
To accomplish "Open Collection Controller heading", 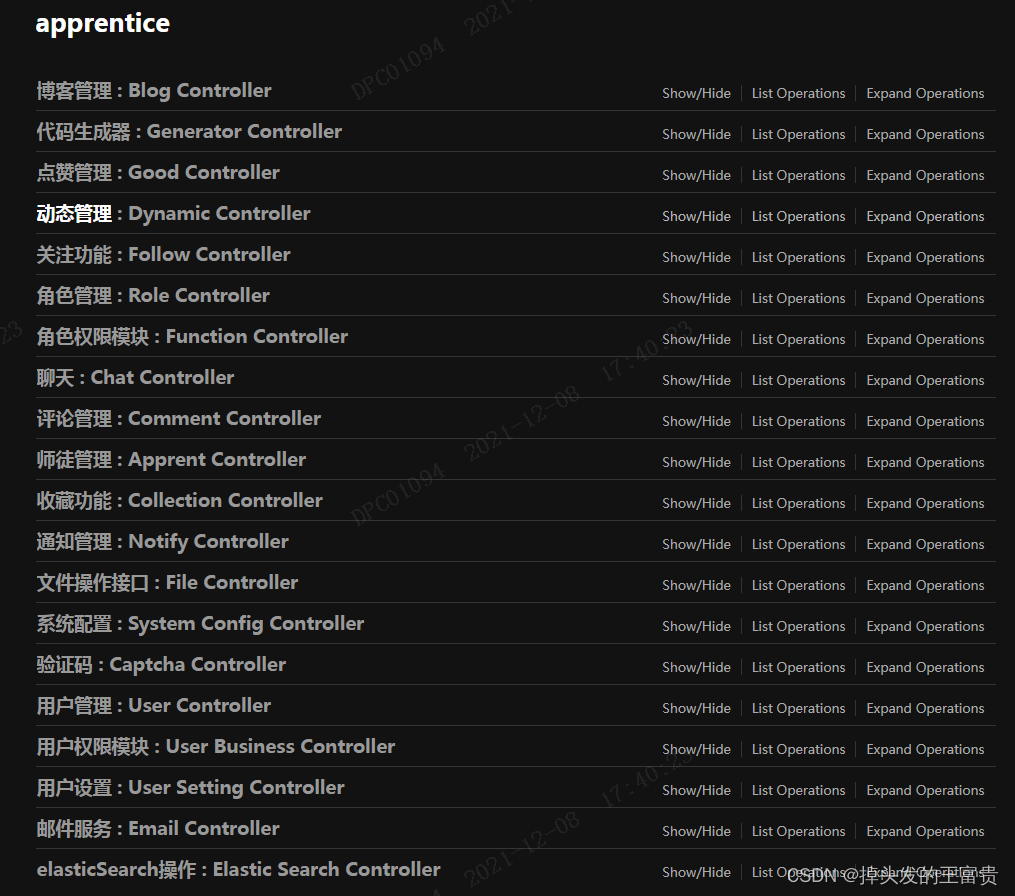I will (179, 500).
